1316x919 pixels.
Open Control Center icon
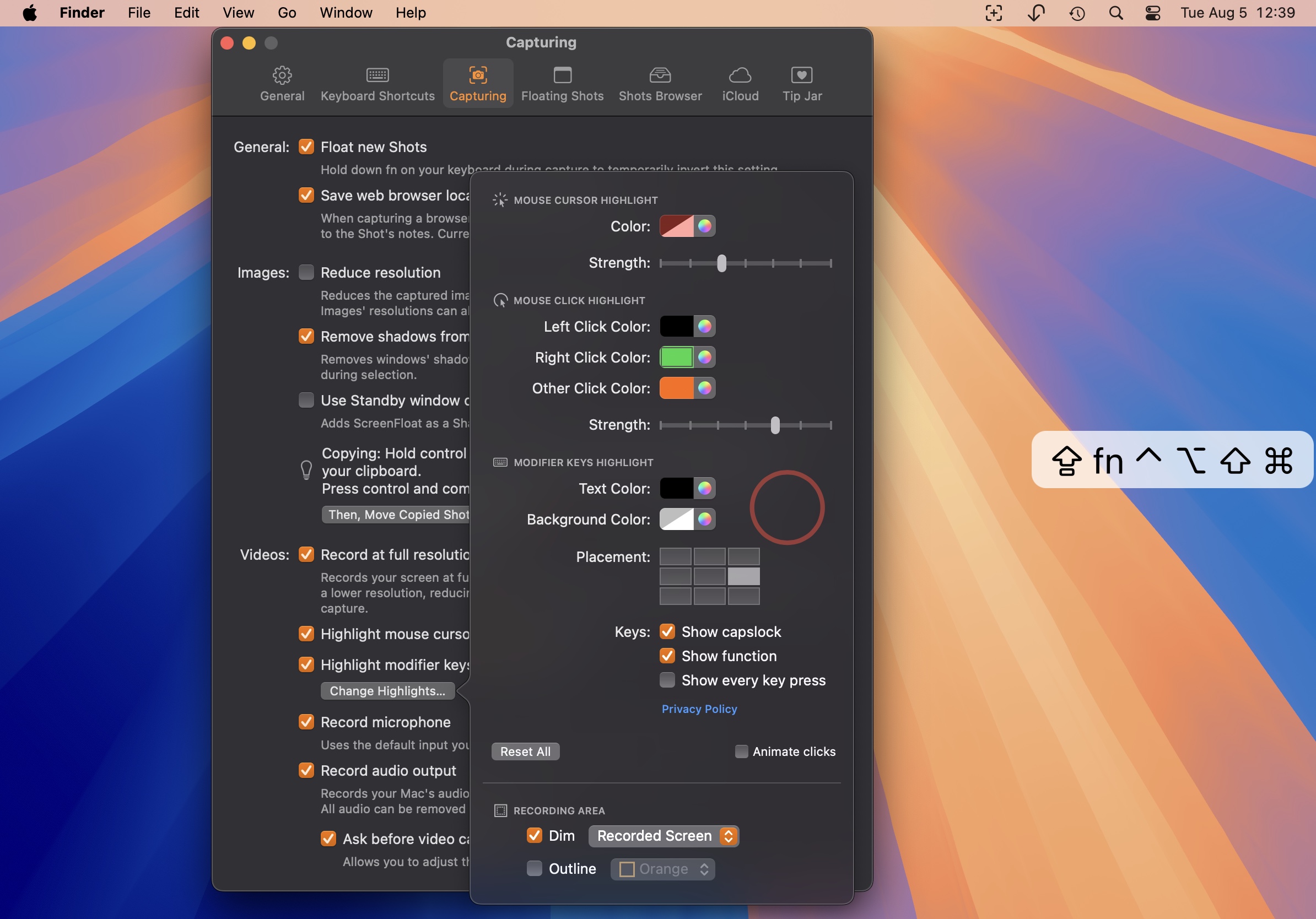(1153, 13)
